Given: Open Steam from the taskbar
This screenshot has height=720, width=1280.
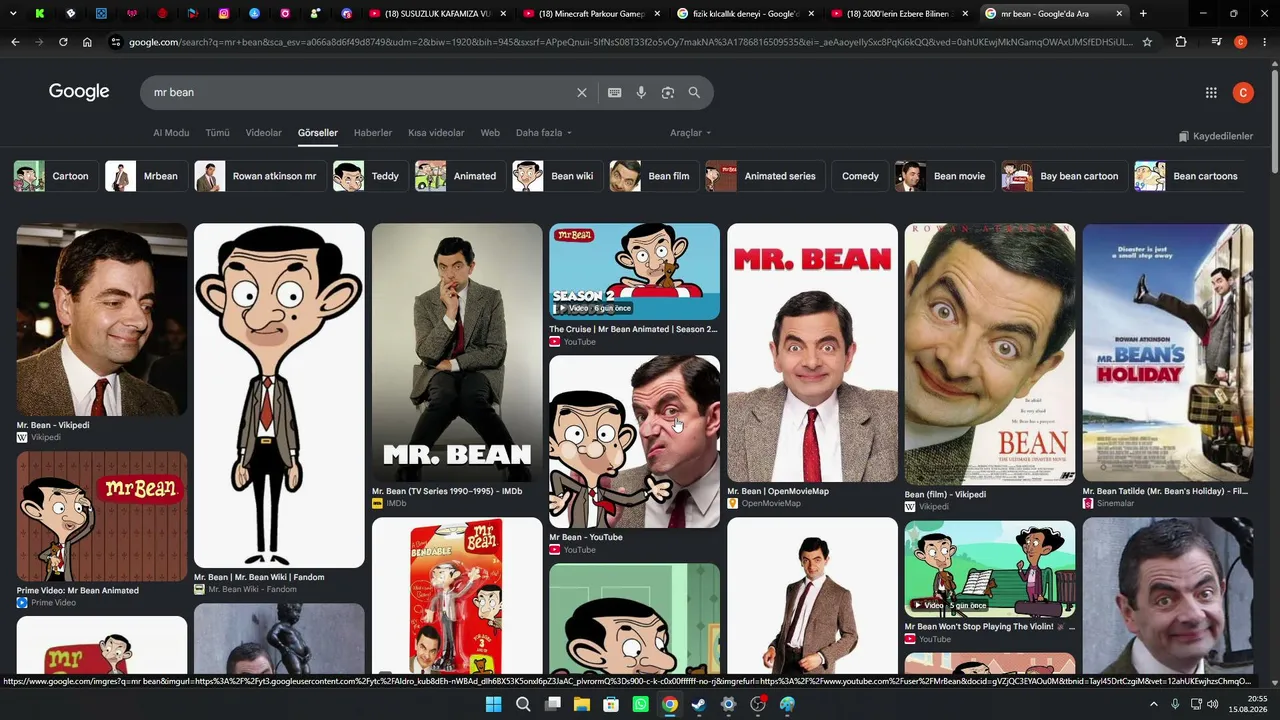Looking at the screenshot, I should (x=699, y=704).
